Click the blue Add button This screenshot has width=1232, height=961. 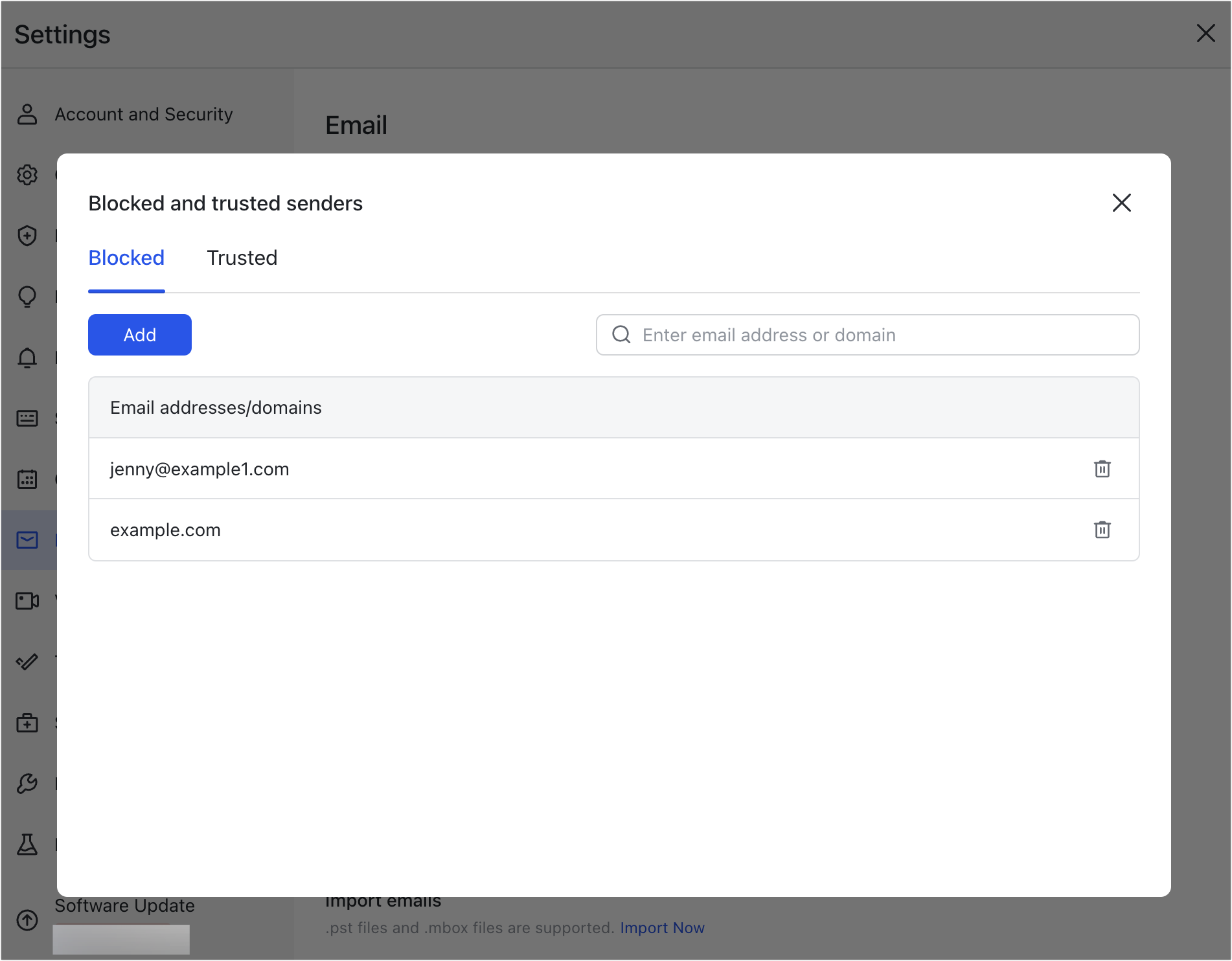coord(140,335)
